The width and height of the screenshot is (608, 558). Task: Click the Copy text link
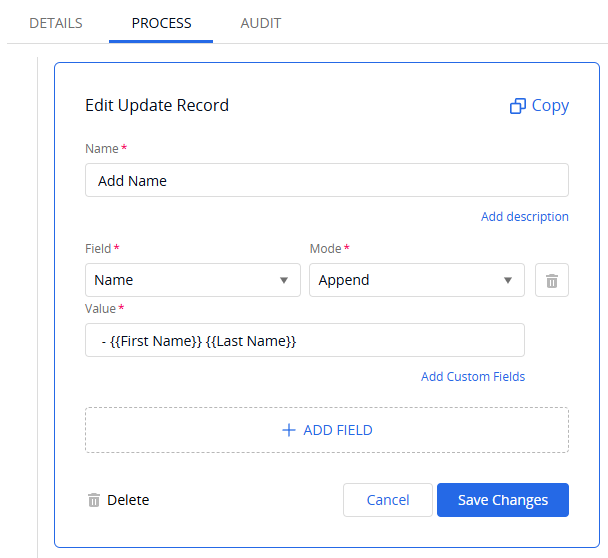click(550, 105)
